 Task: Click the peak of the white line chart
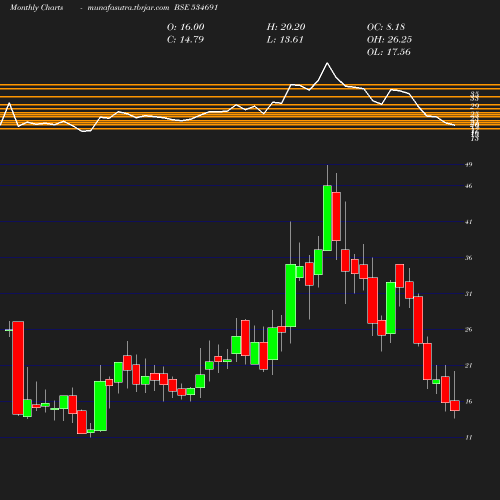point(327,63)
